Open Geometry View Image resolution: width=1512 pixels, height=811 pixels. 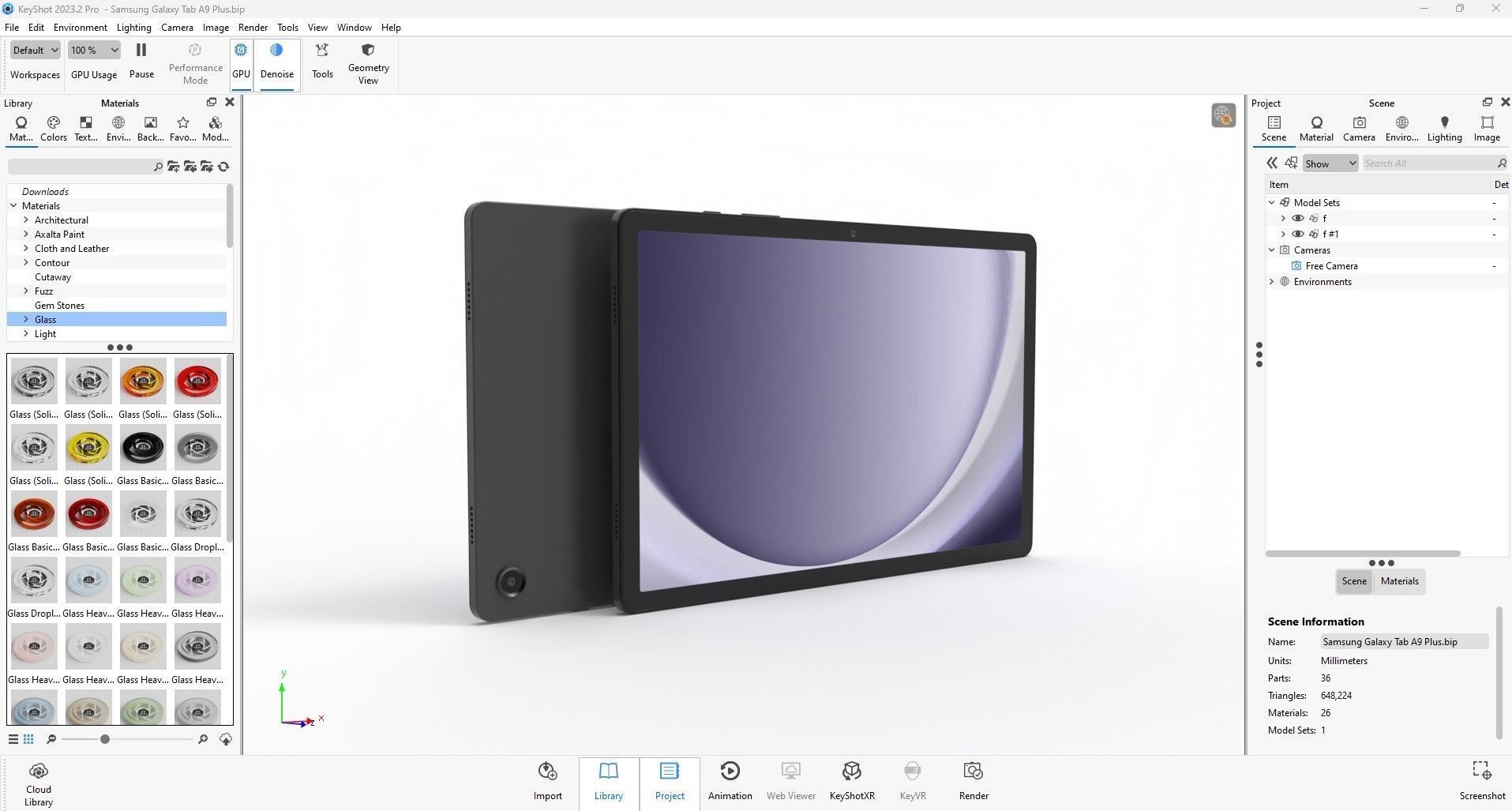(x=368, y=63)
